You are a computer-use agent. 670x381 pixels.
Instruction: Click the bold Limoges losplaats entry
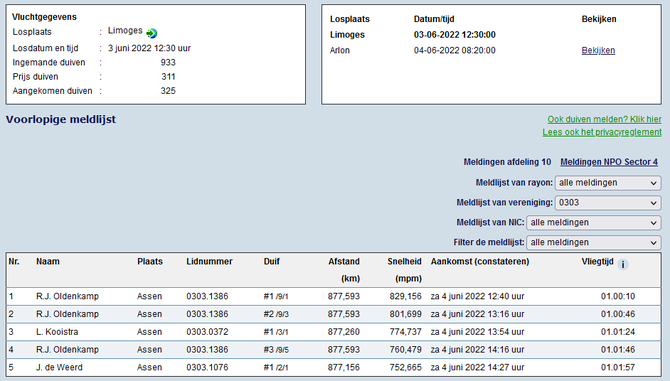(347, 35)
